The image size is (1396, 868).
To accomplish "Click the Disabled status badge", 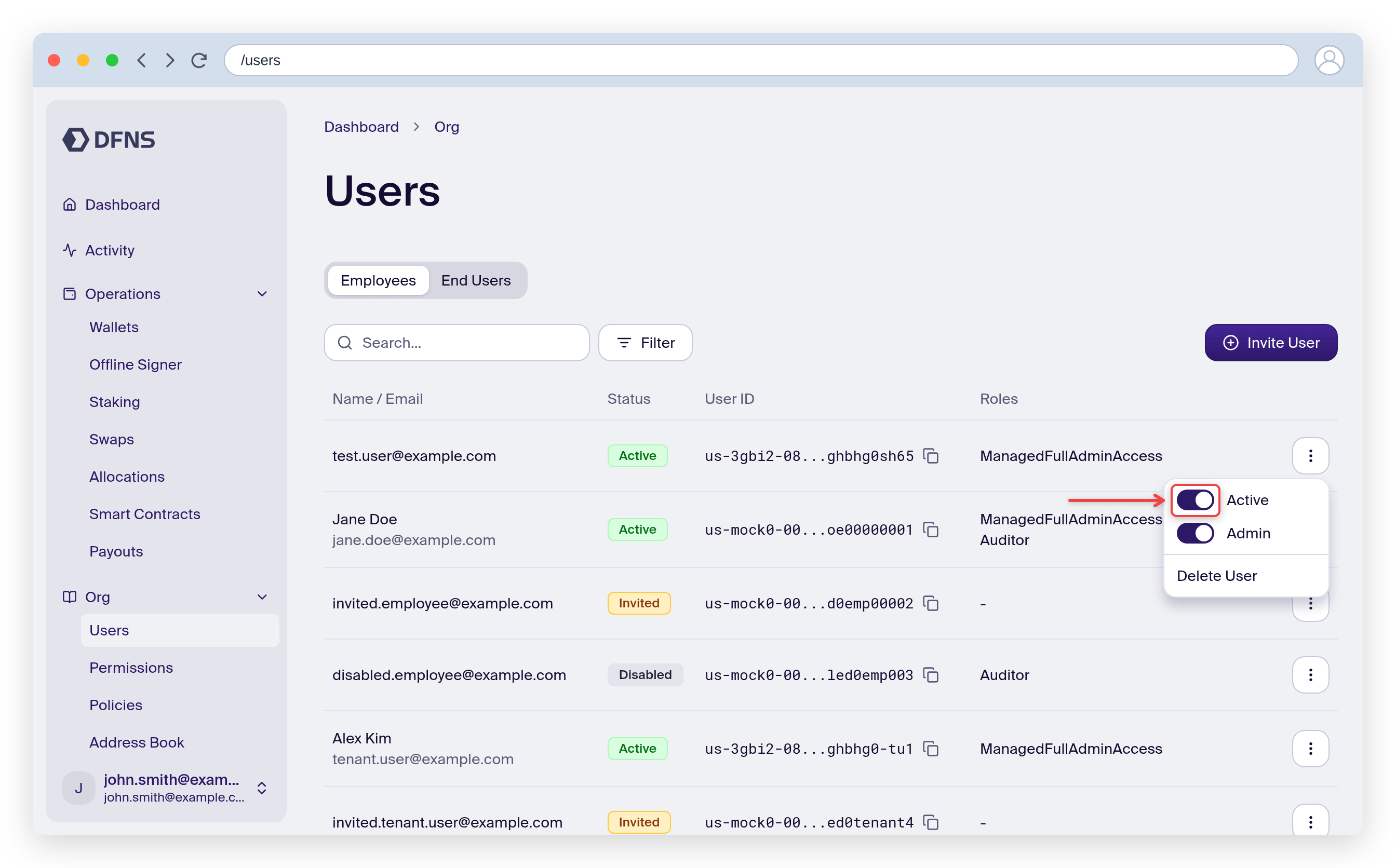I will [x=645, y=675].
